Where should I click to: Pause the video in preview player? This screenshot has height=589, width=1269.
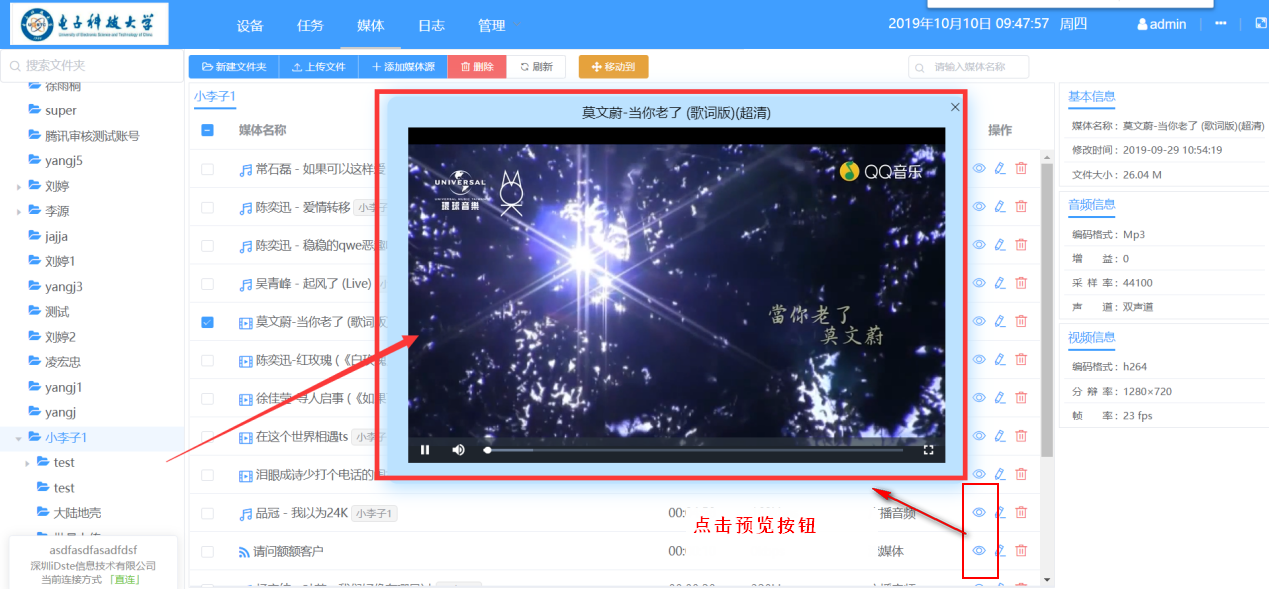425,450
